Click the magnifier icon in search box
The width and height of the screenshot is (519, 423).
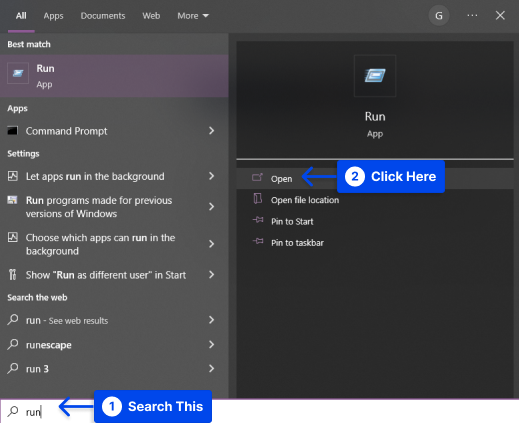point(13,411)
